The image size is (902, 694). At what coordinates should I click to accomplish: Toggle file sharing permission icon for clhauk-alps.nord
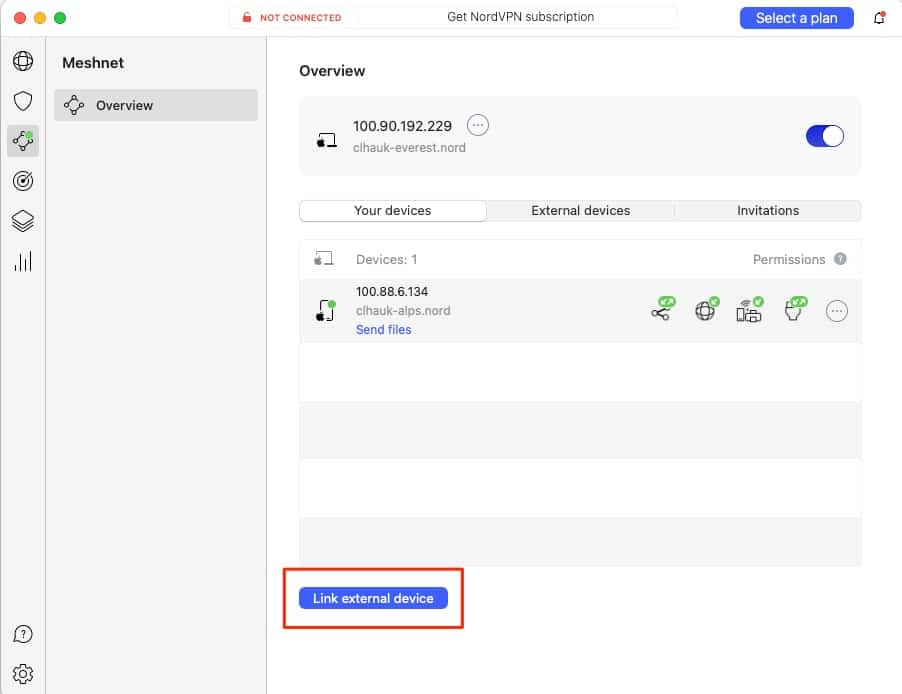pyautogui.click(x=796, y=308)
